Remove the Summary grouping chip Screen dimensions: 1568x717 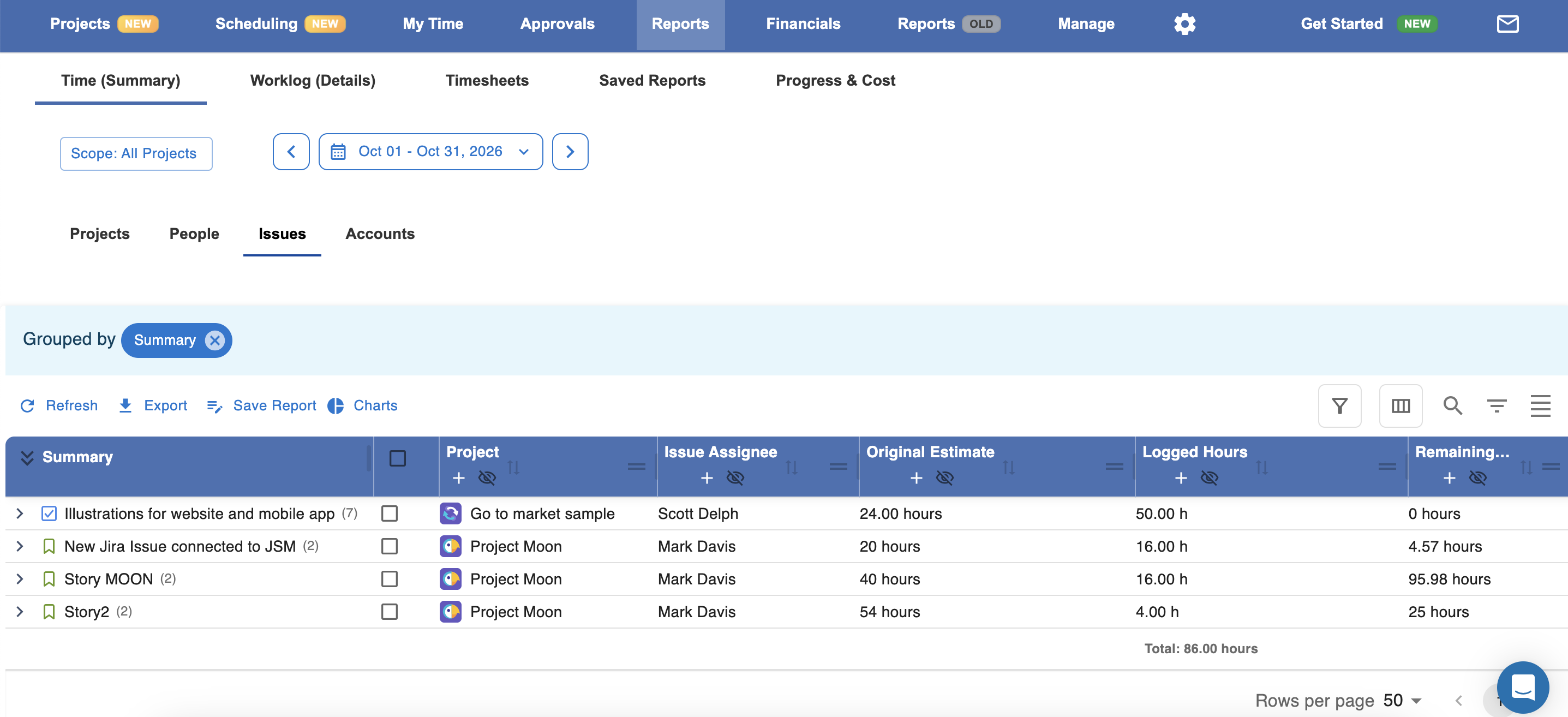[x=214, y=340]
